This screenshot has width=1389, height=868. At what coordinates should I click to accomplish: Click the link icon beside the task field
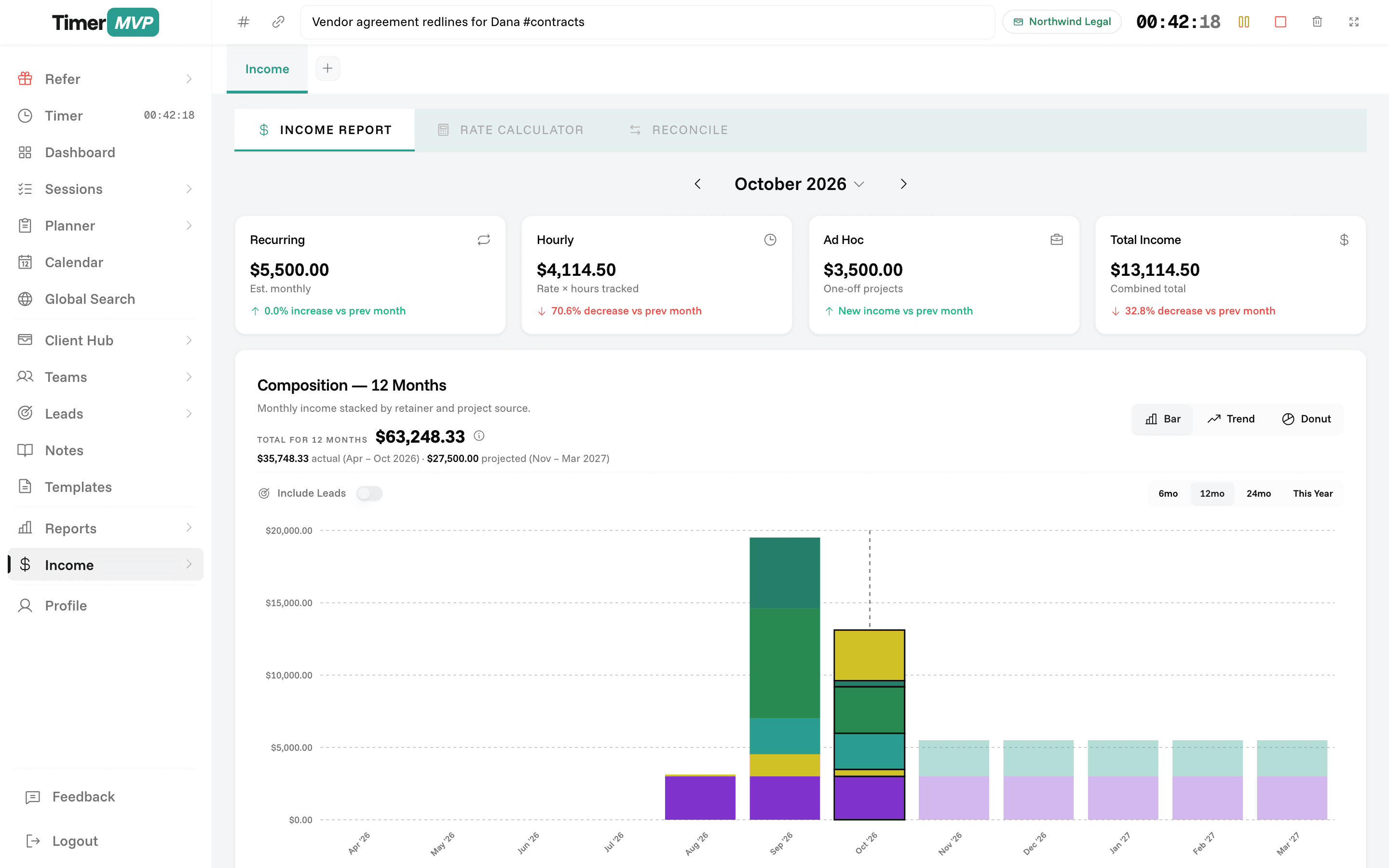click(278, 22)
